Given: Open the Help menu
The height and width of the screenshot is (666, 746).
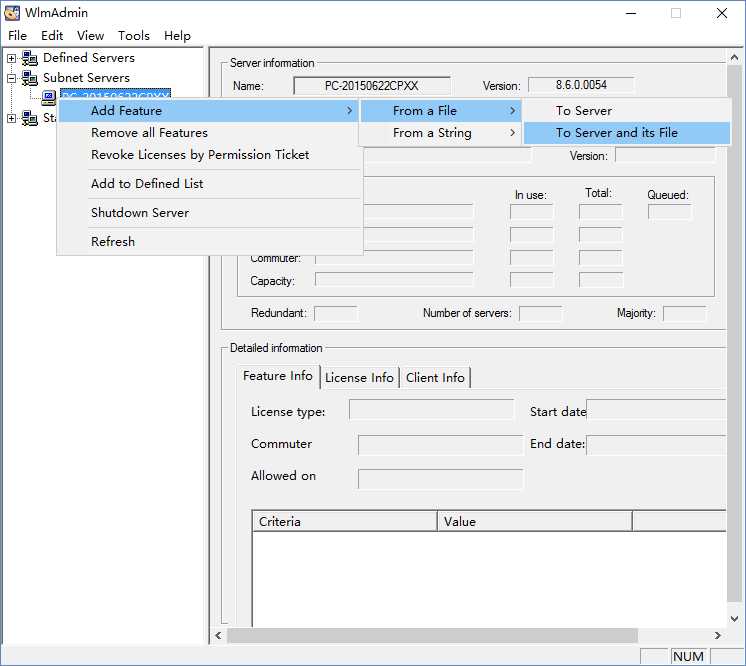Looking at the screenshot, I should click(x=177, y=36).
